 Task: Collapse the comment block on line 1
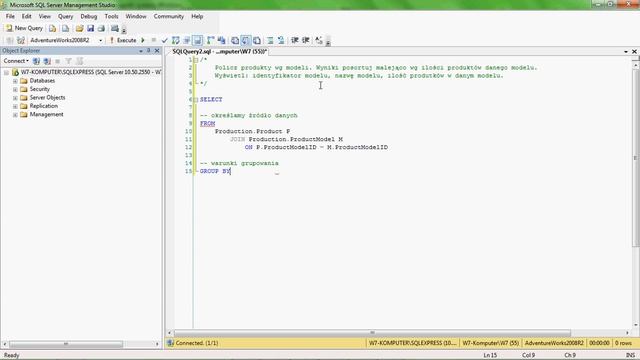coord(196,60)
